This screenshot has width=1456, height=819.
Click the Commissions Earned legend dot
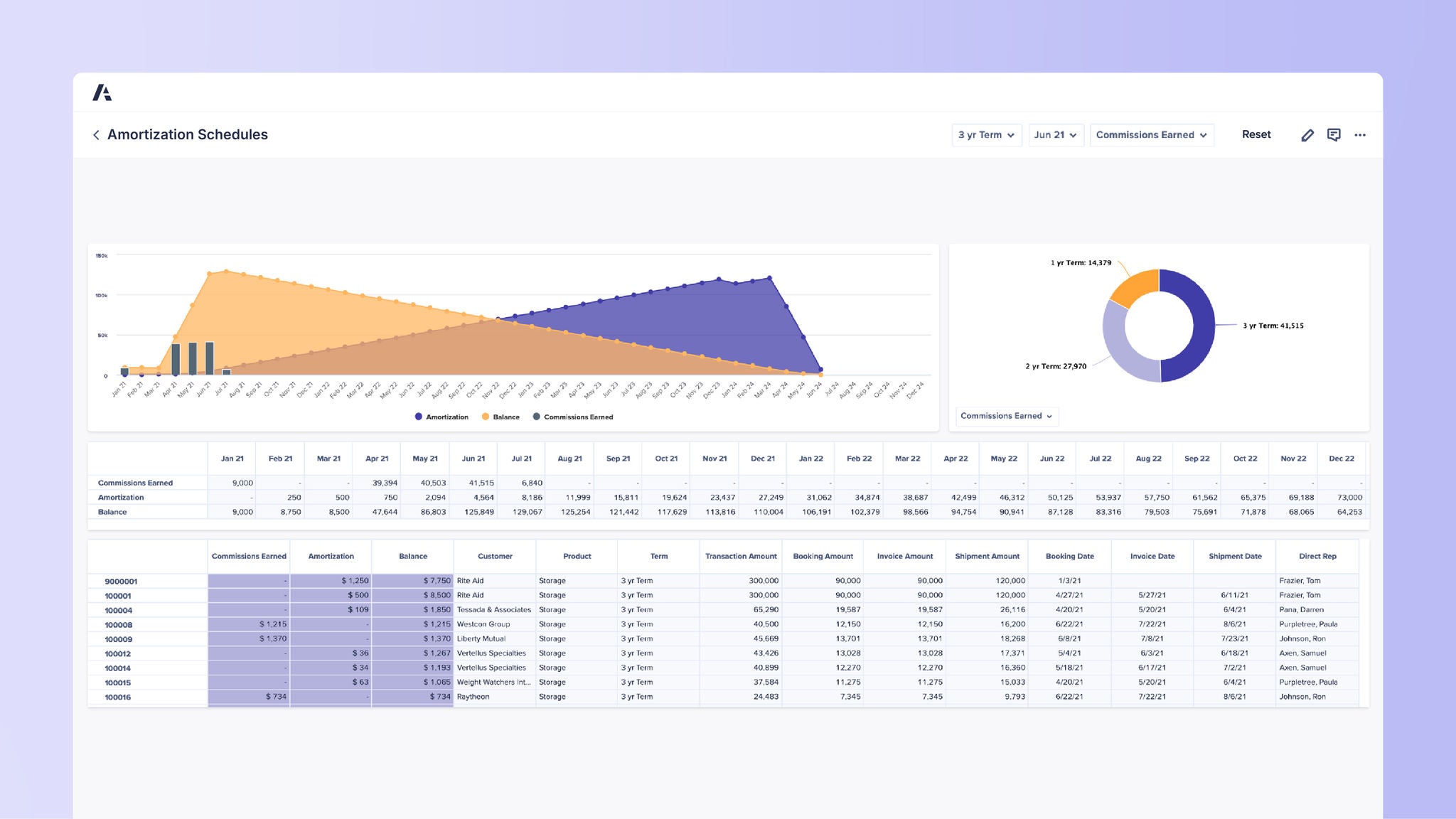tap(537, 417)
